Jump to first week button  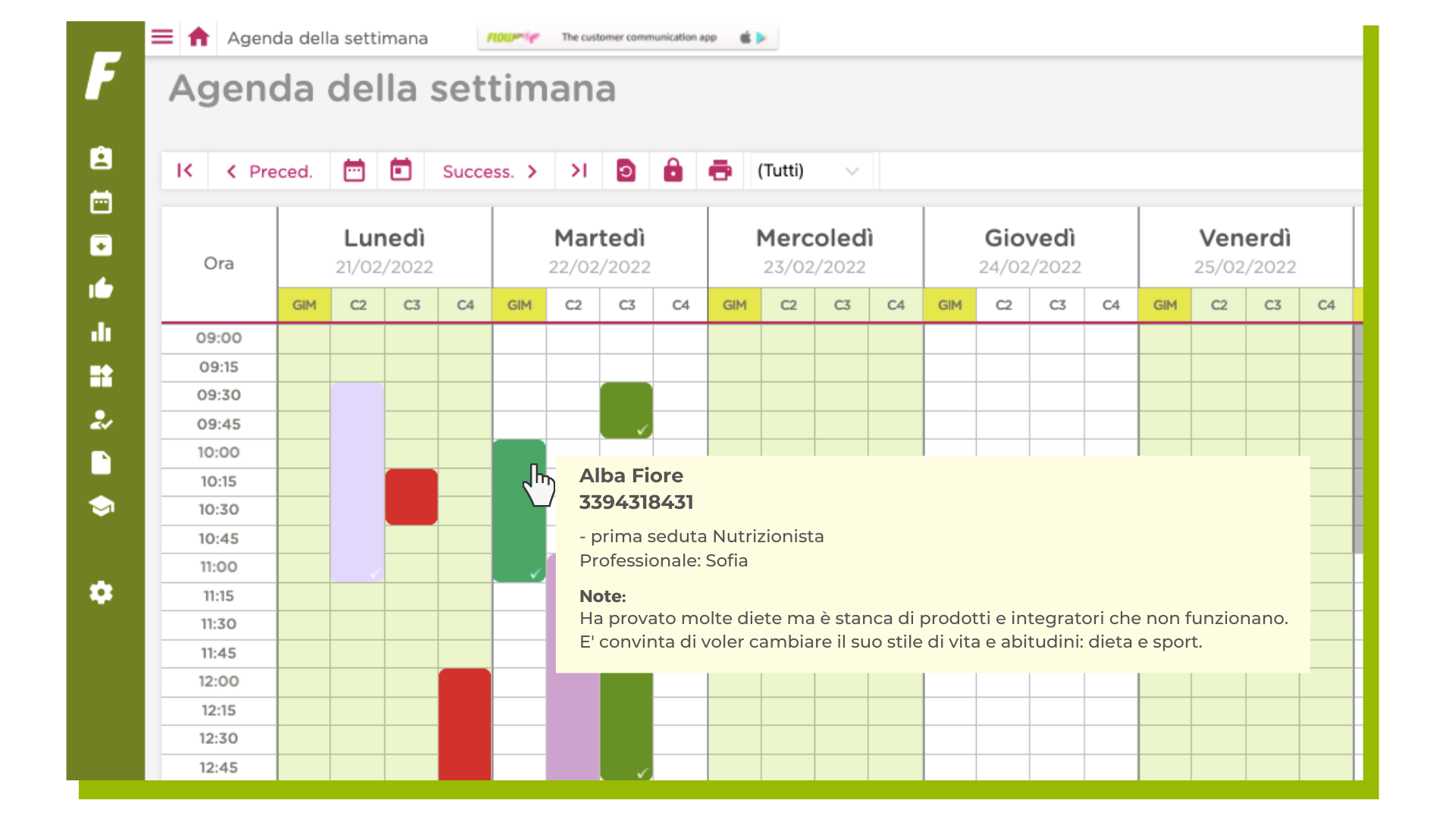[x=184, y=171]
